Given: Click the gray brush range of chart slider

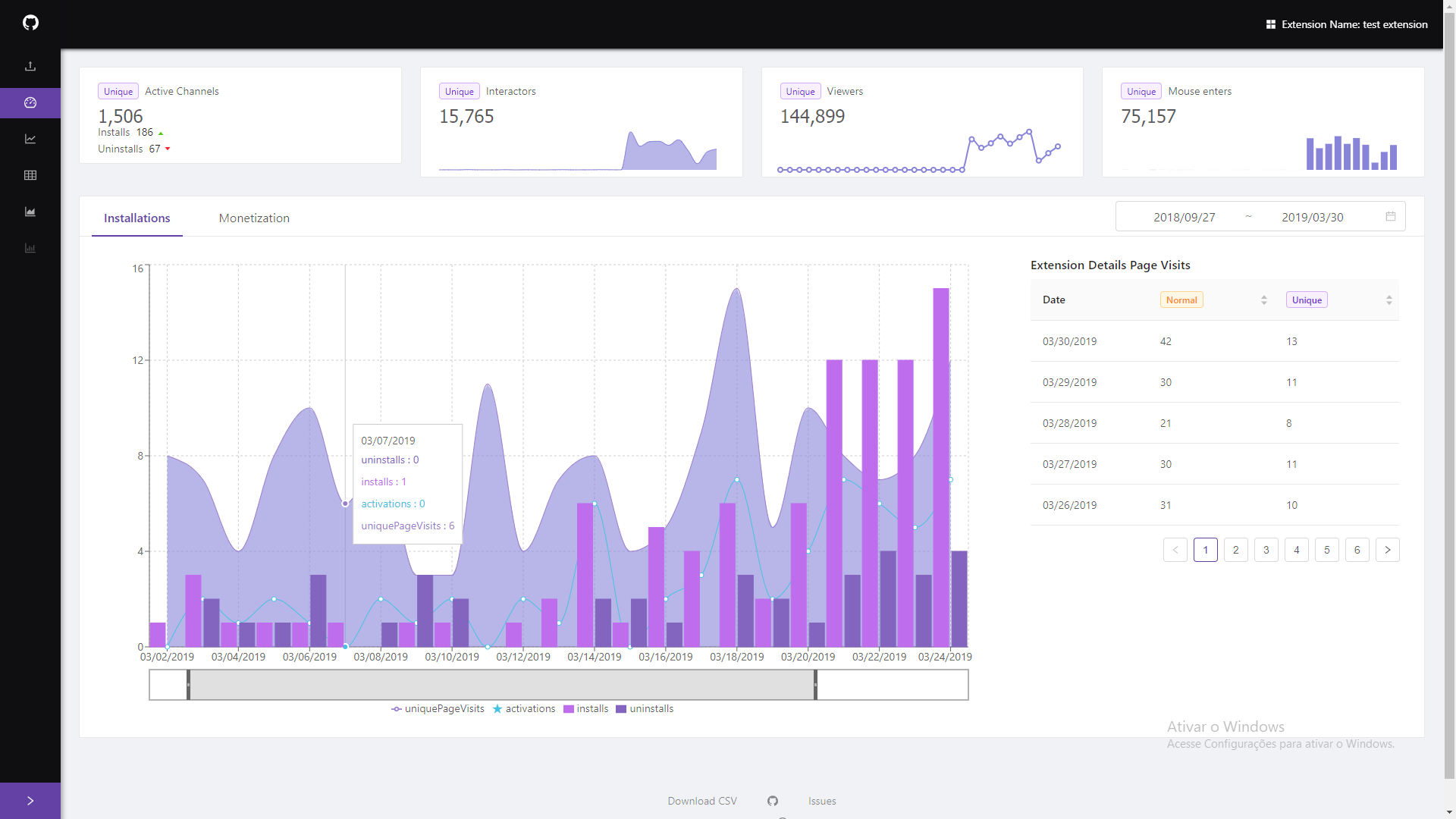Looking at the screenshot, I should coord(502,685).
